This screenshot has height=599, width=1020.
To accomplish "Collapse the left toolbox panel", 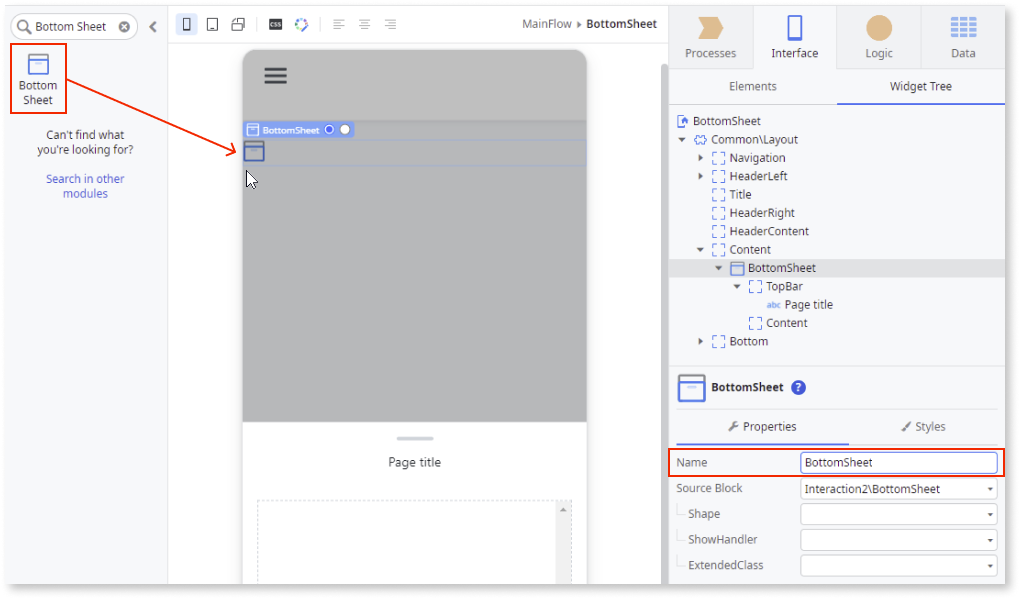I will [x=153, y=27].
